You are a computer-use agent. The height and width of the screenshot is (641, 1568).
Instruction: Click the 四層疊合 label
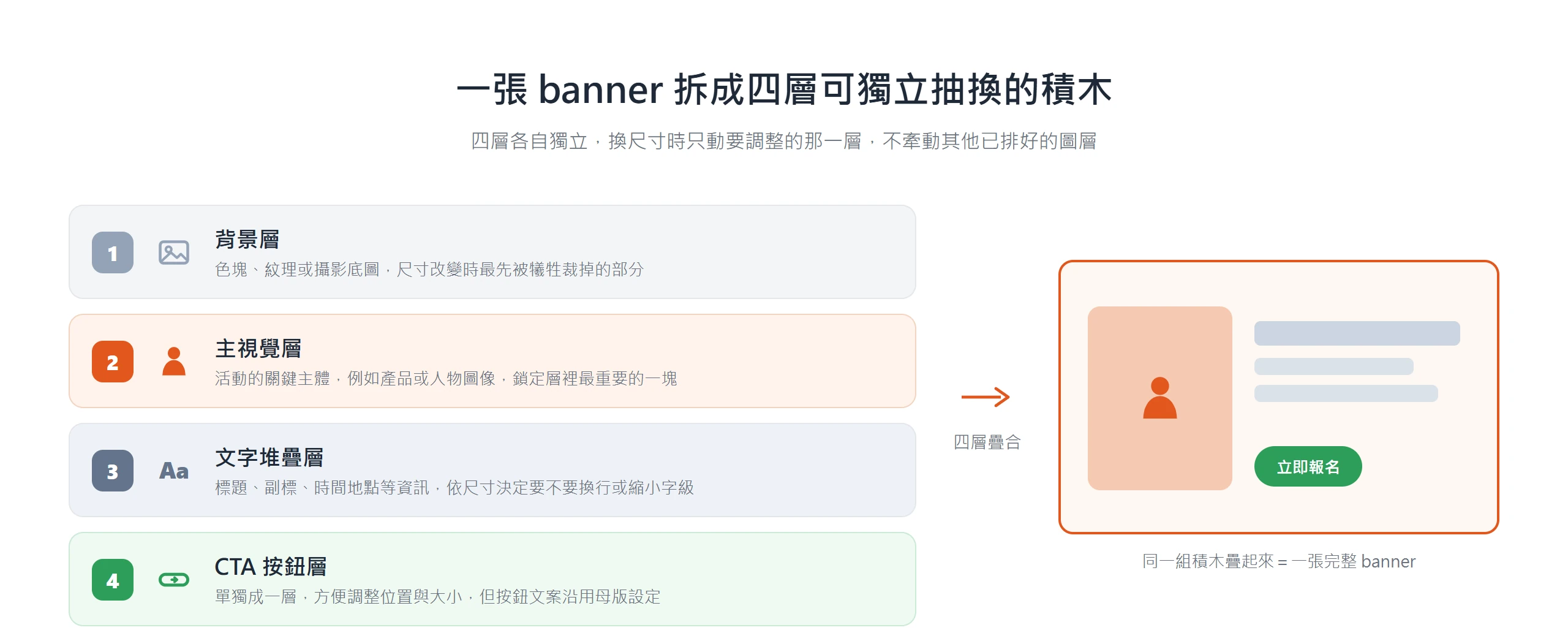pos(987,442)
